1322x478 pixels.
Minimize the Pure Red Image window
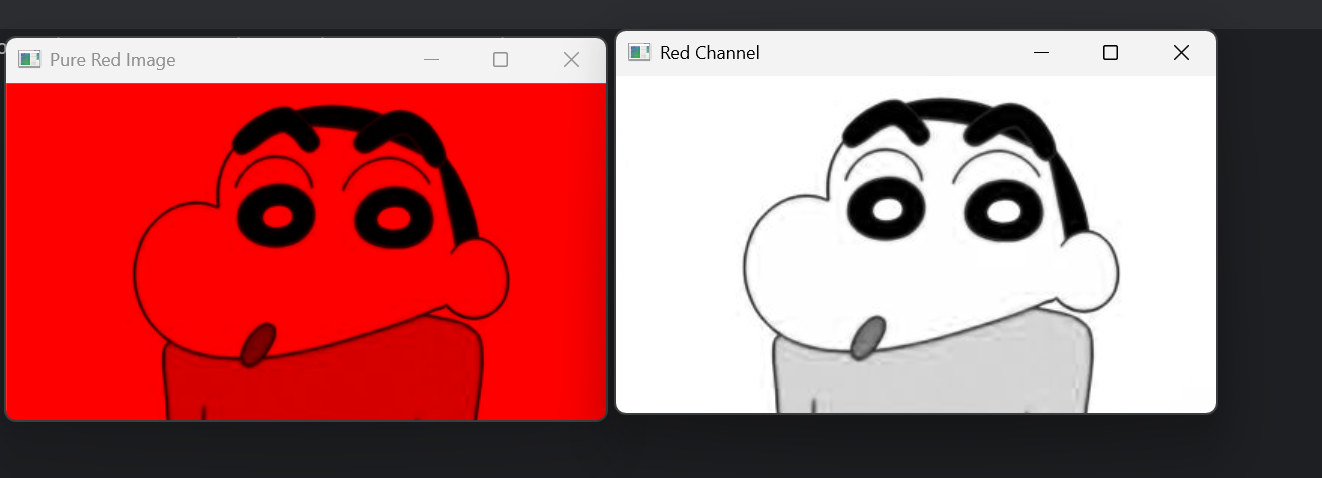pos(432,60)
